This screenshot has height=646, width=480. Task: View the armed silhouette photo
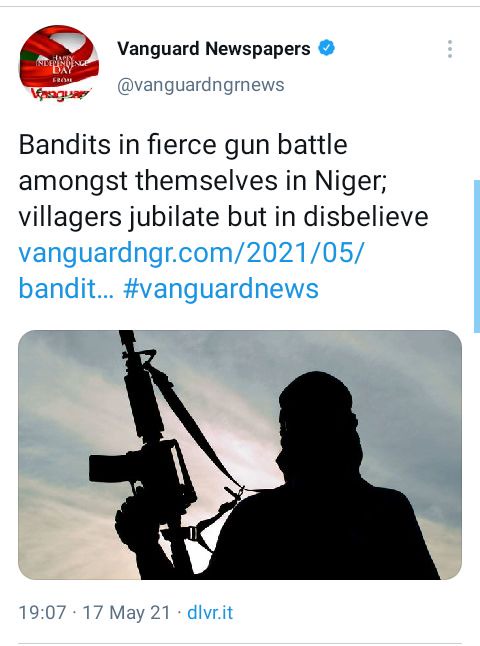click(x=240, y=455)
